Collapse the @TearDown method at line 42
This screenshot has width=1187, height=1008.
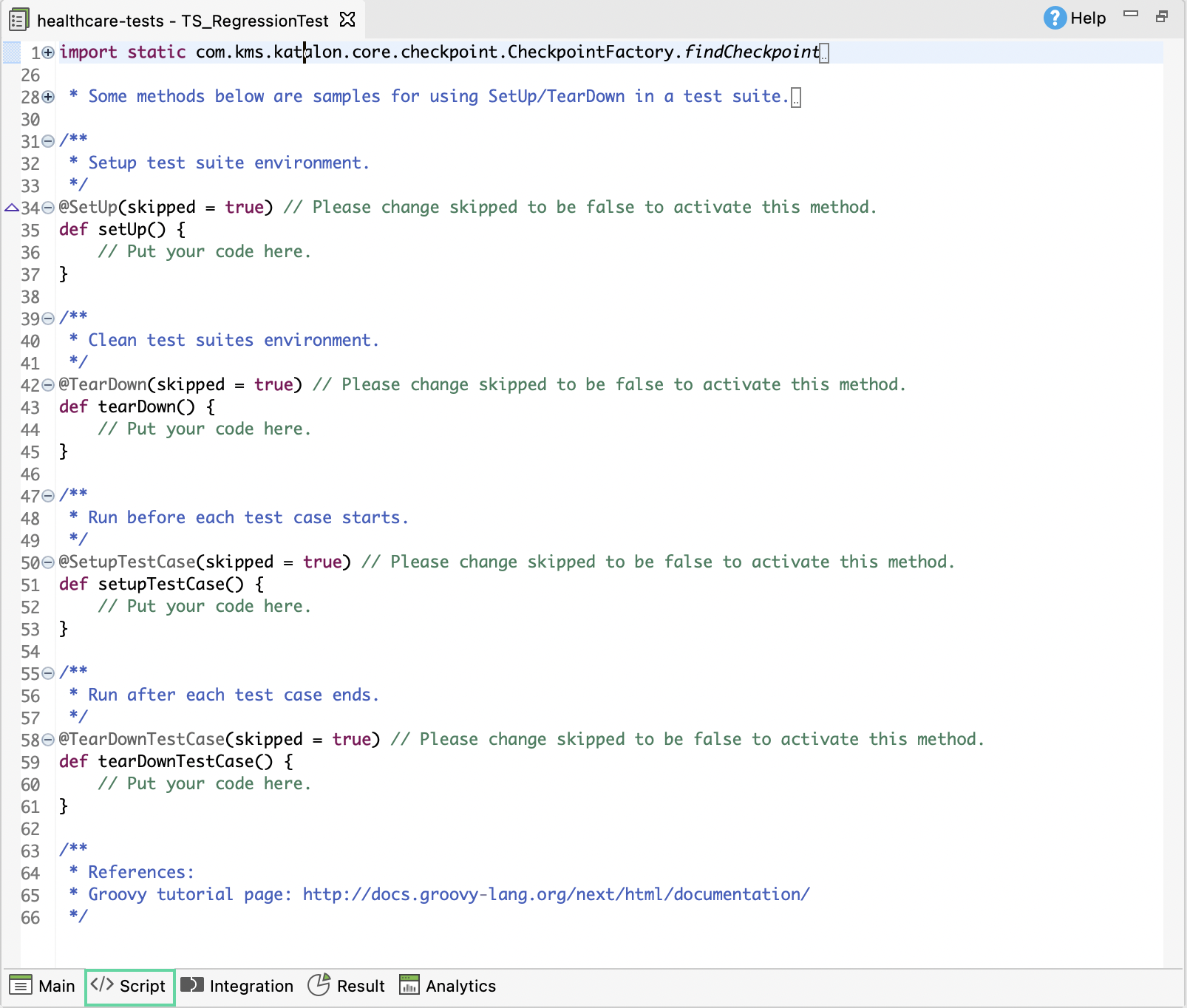coord(48,385)
